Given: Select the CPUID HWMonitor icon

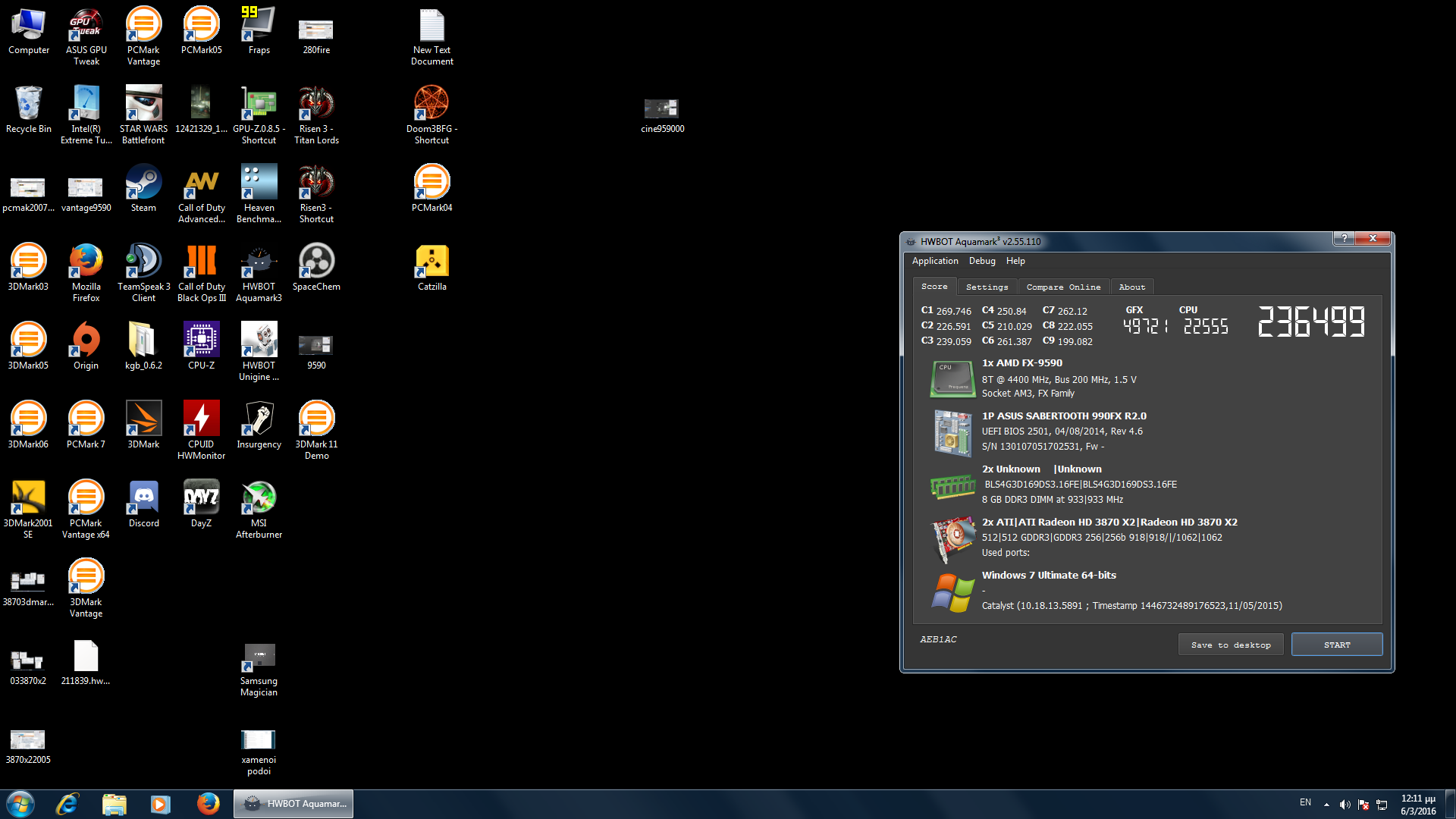Looking at the screenshot, I should 201,430.
